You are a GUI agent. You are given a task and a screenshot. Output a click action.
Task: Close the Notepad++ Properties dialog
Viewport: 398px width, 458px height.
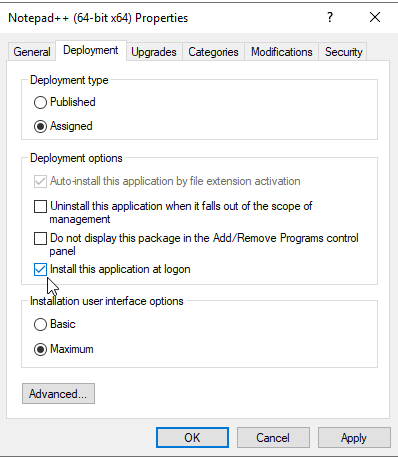pos(375,17)
